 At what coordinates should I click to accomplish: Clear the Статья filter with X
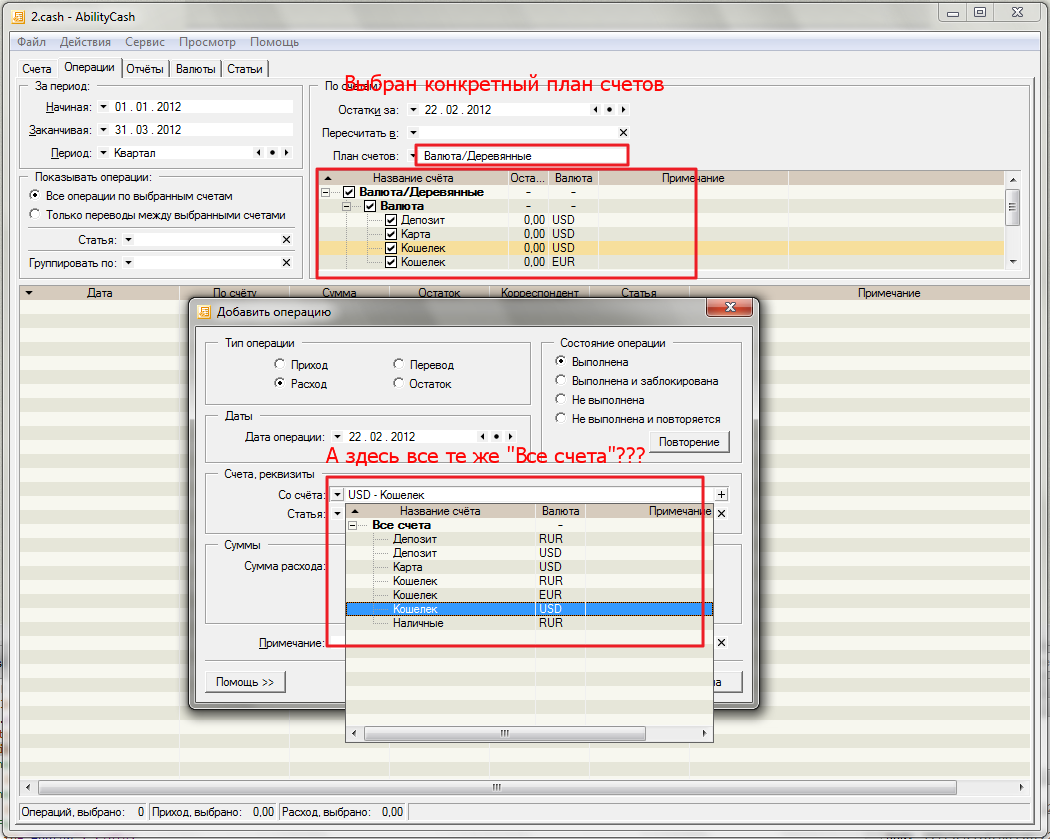pos(286,240)
